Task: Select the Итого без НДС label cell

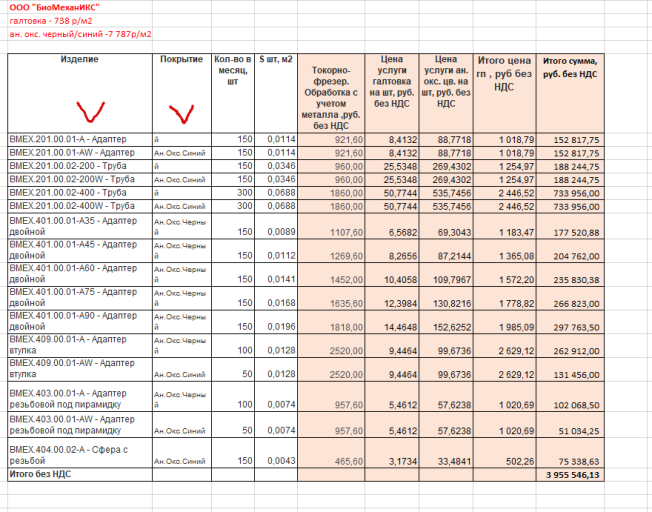Action: coord(80,475)
